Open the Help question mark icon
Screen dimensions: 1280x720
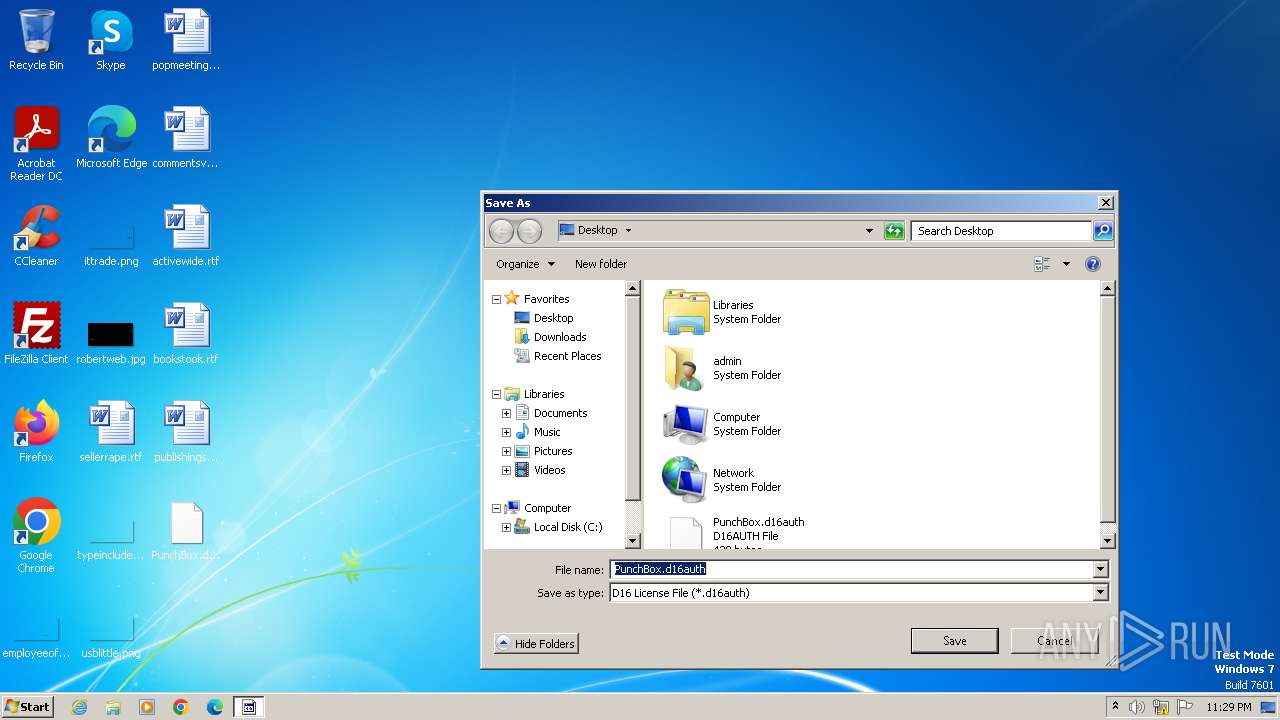click(x=1093, y=264)
